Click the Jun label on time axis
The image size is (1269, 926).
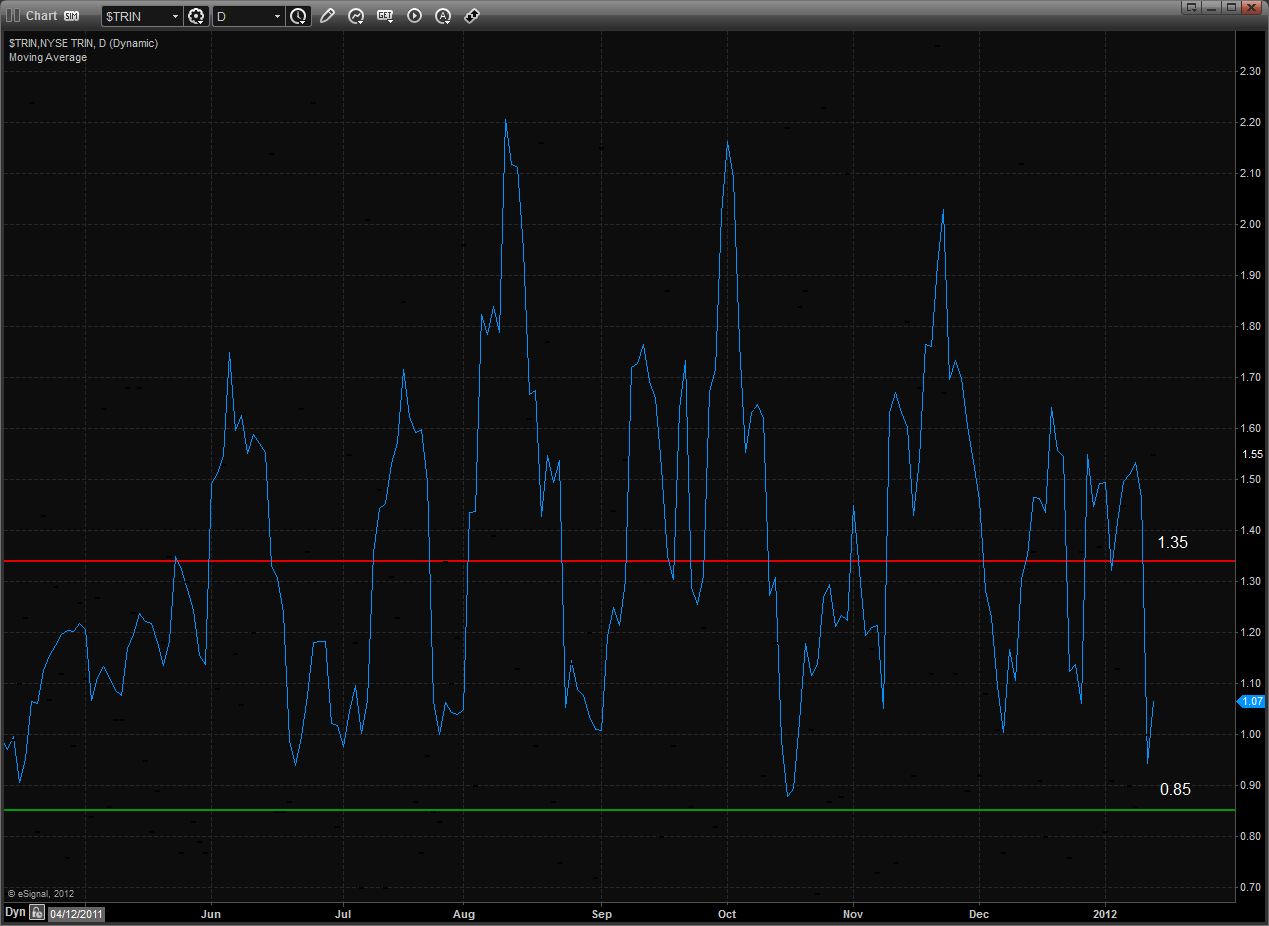(210, 913)
